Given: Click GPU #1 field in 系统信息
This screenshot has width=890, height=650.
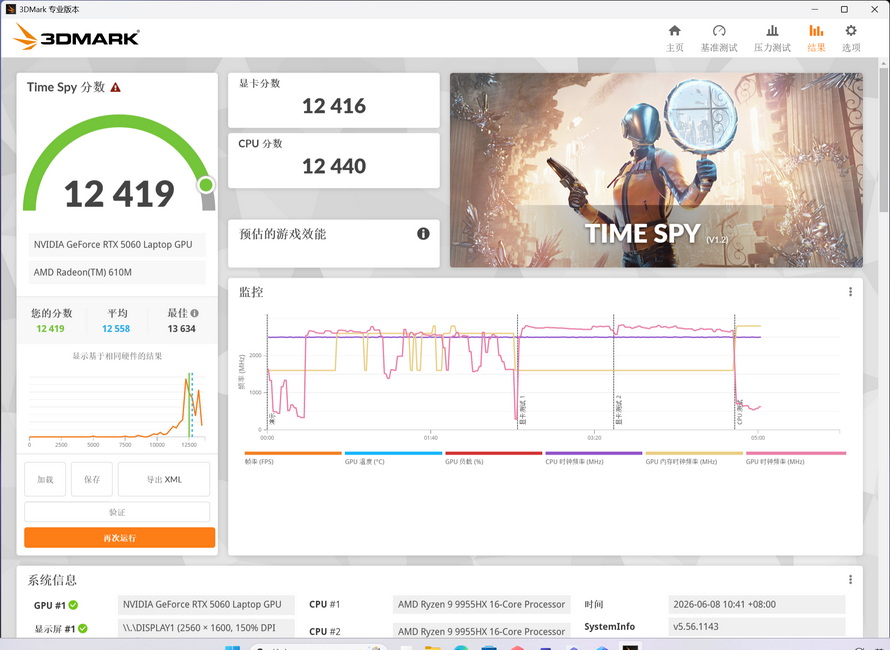Looking at the screenshot, I should 206,605.
